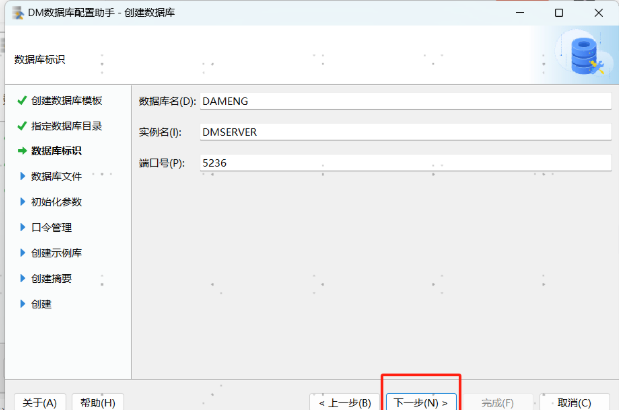The height and width of the screenshot is (410, 619).
Task: Click blue triangle beside 口令管理
Action: 23,227
